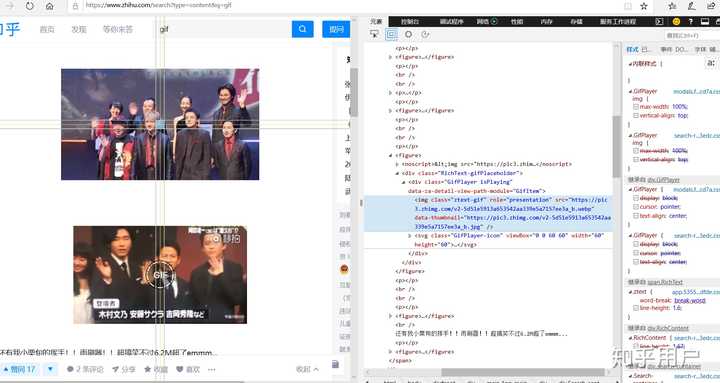This screenshot has width=720, height=383.
Task: Click the reading view icon in address bar
Action: coord(628,6)
